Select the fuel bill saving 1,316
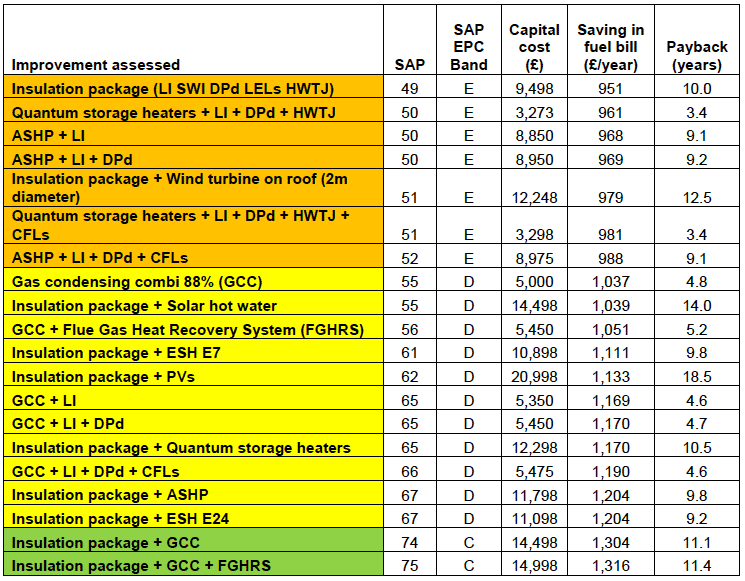745x581 pixels. [x=611, y=566]
